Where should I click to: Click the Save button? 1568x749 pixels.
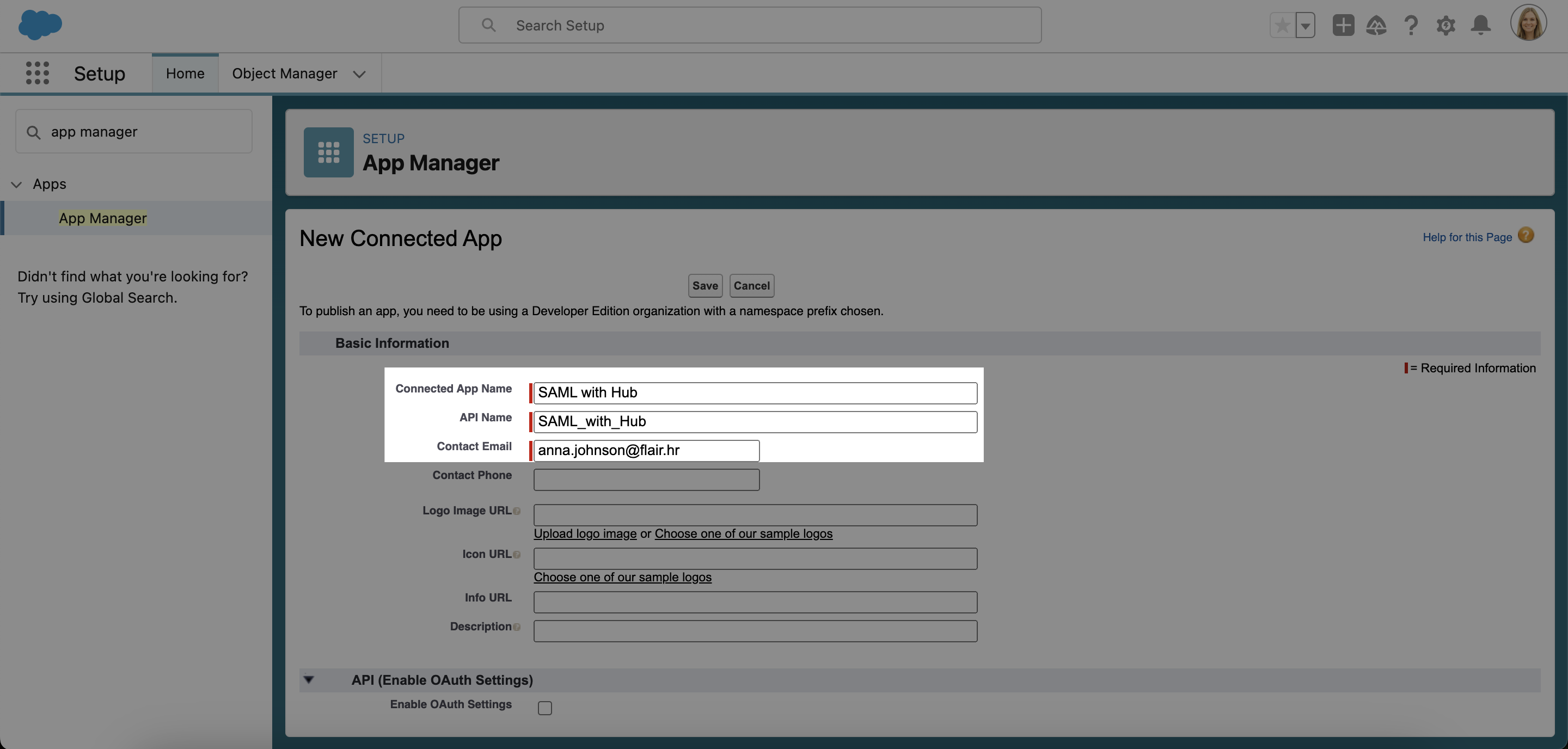[x=704, y=285]
